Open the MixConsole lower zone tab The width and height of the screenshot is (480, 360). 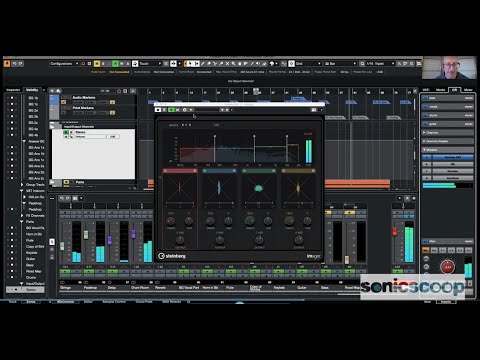(65, 301)
